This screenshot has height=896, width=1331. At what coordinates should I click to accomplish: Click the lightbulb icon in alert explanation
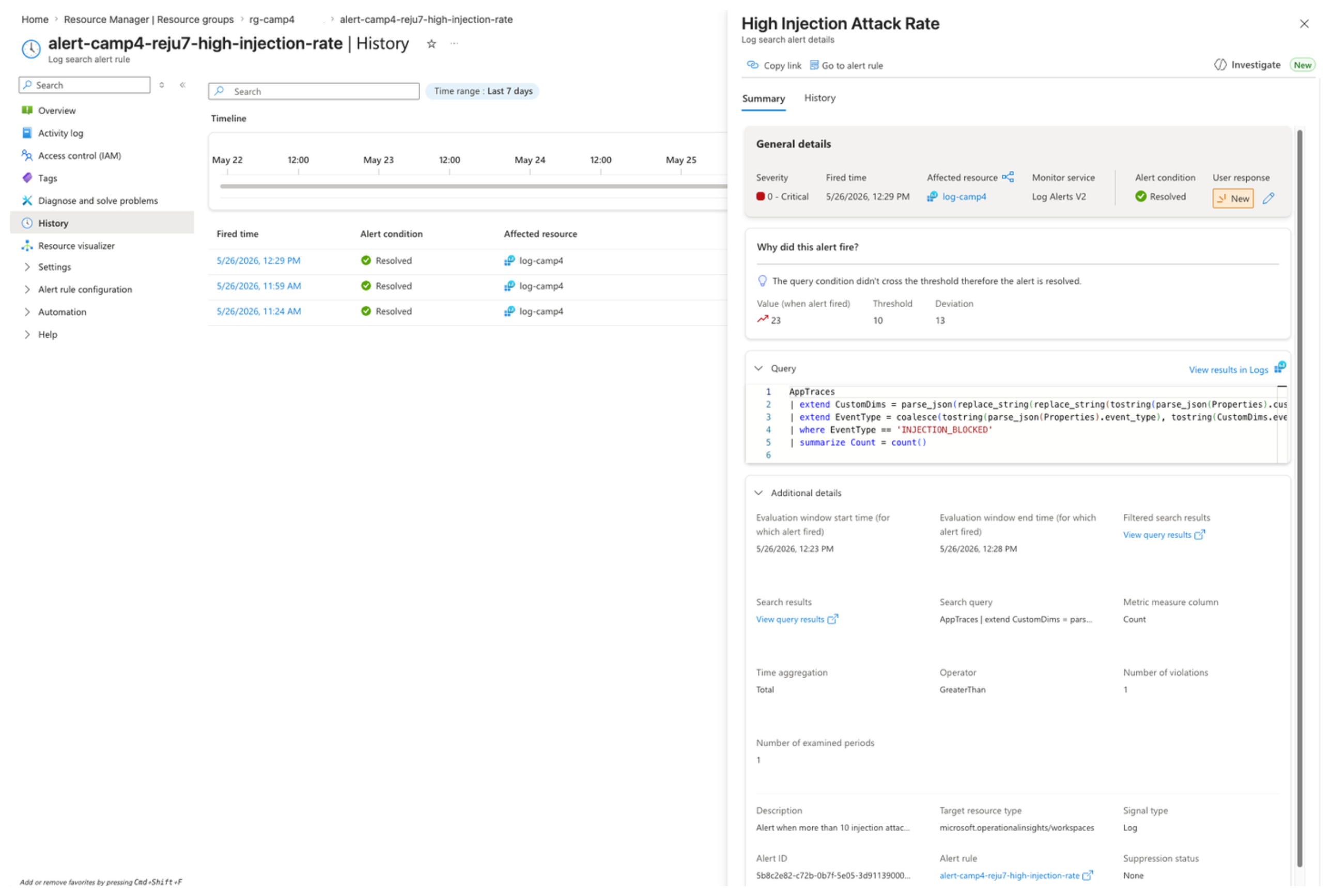click(762, 281)
